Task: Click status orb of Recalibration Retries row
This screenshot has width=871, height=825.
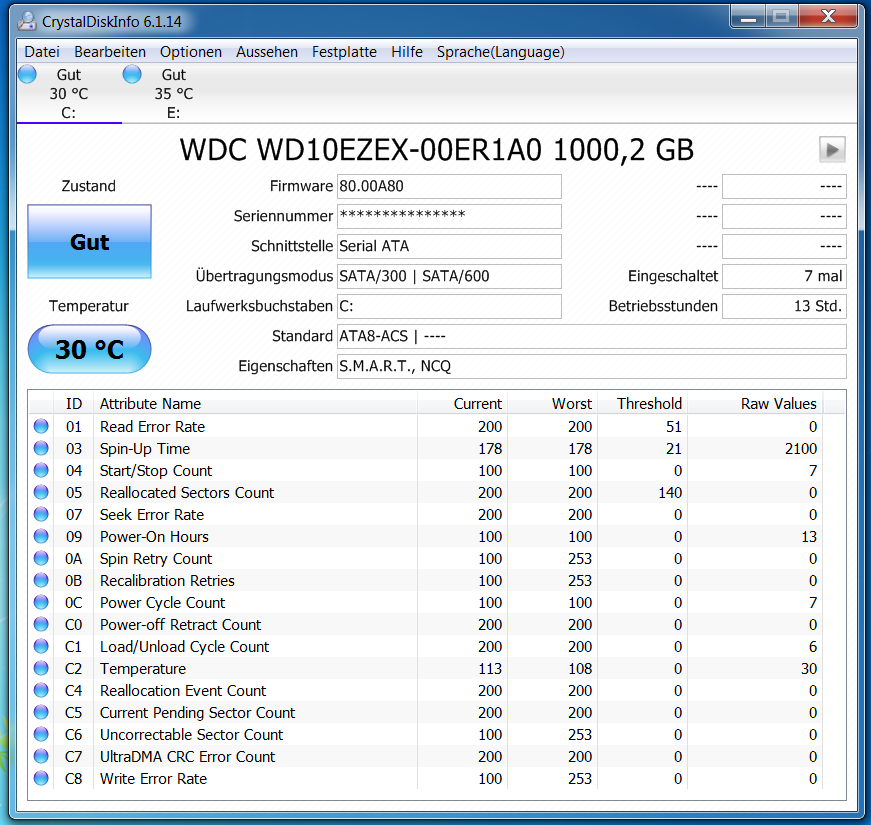Action: click(41, 580)
